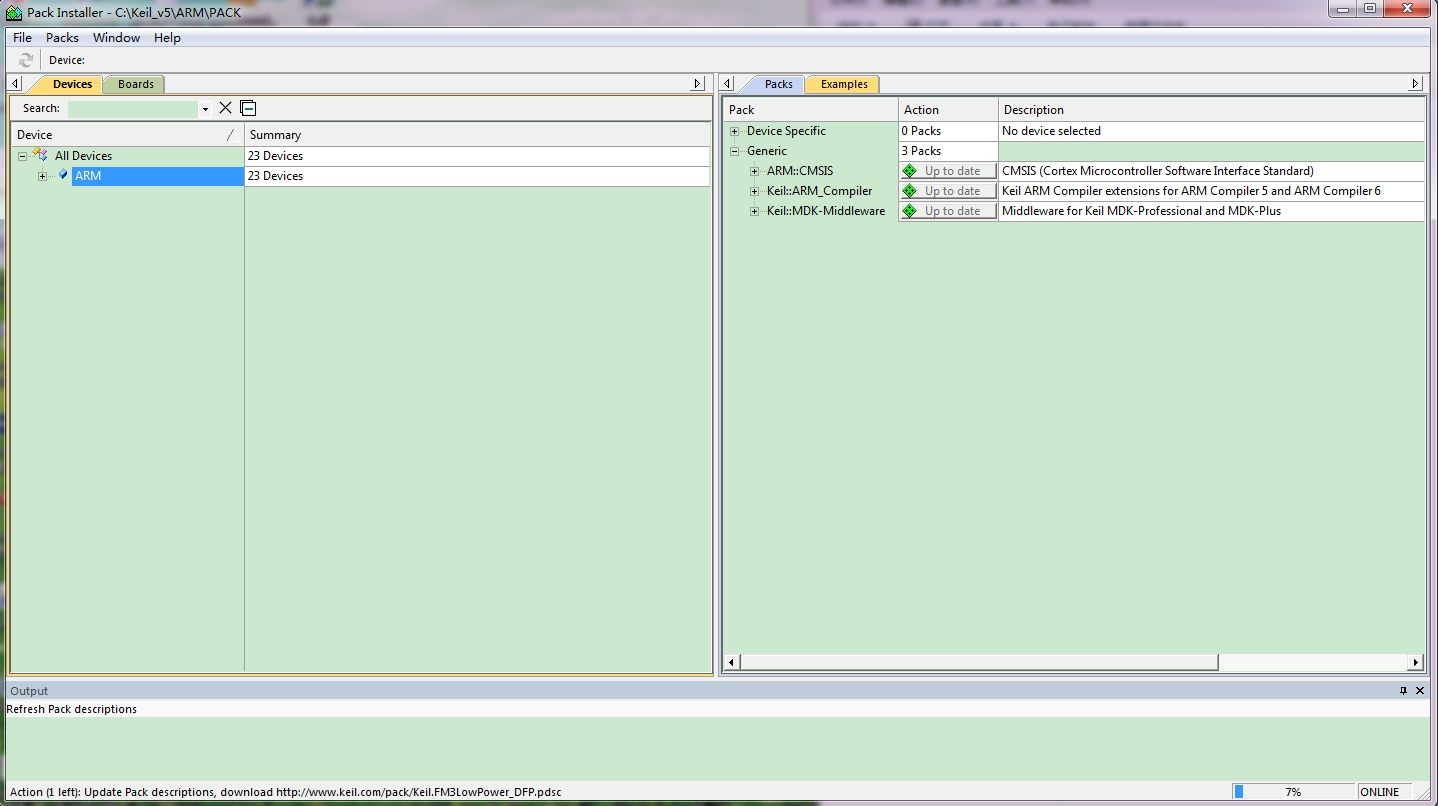Pin the Output panel
Image resolution: width=1438 pixels, height=806 pixels.
[1403, 690]
